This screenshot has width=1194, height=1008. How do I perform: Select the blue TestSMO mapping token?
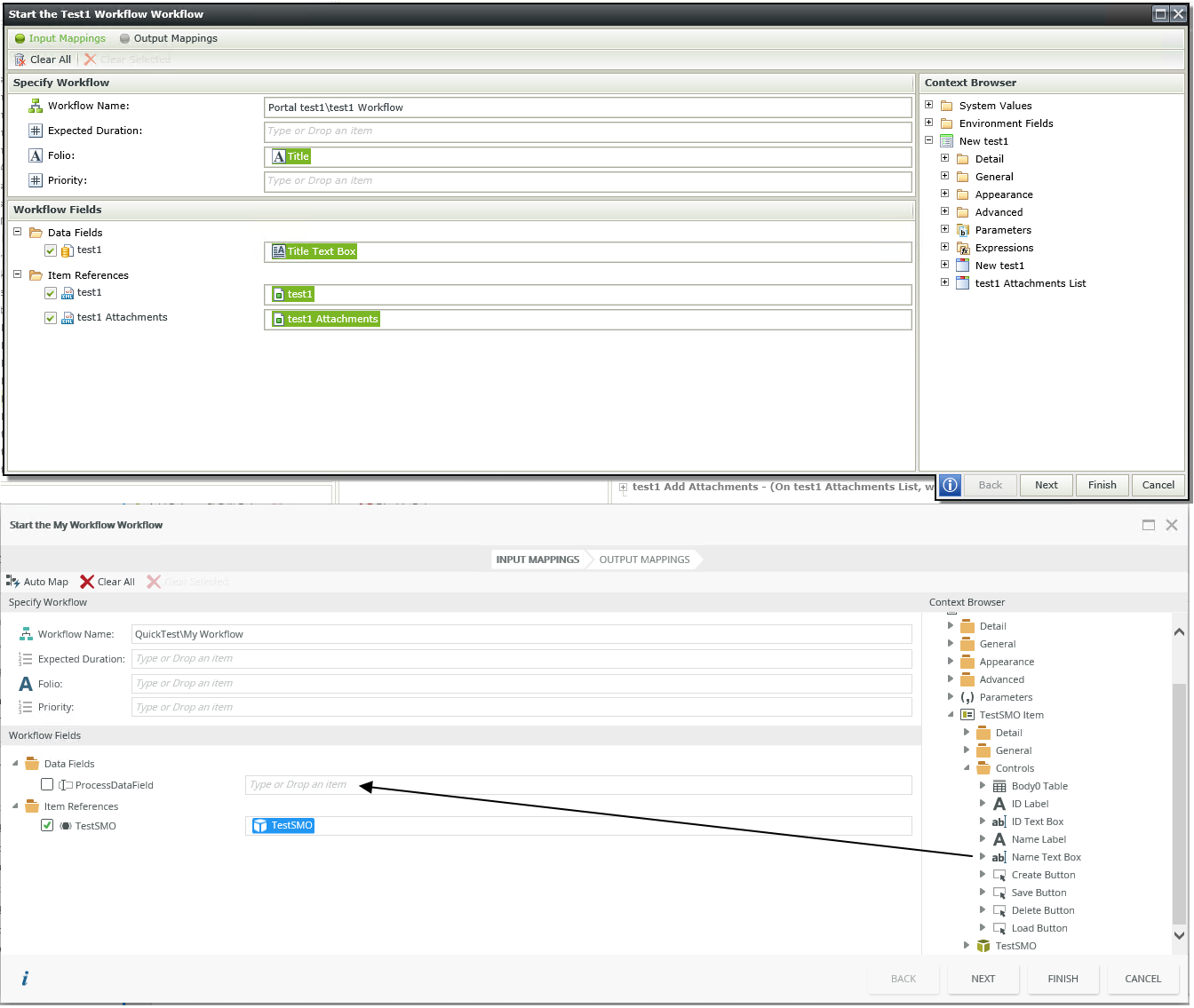283,826
